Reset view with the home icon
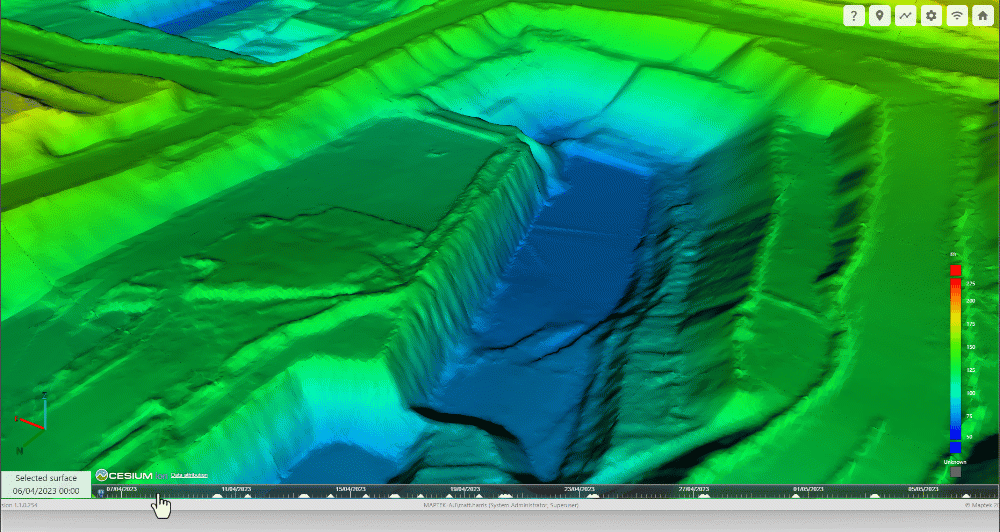 click(x=983, y=15)
